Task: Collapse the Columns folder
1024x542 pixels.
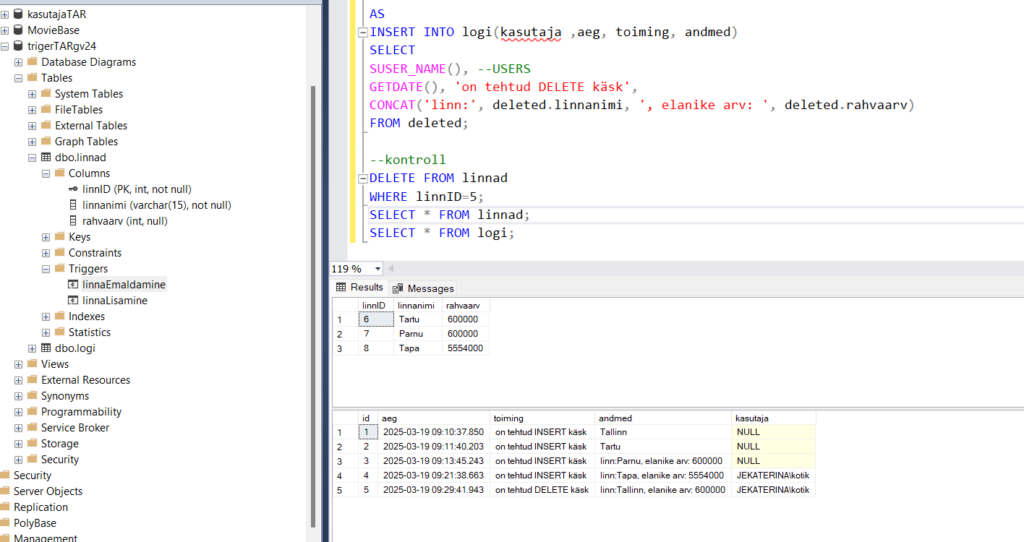Action: [x=46, y=174]
